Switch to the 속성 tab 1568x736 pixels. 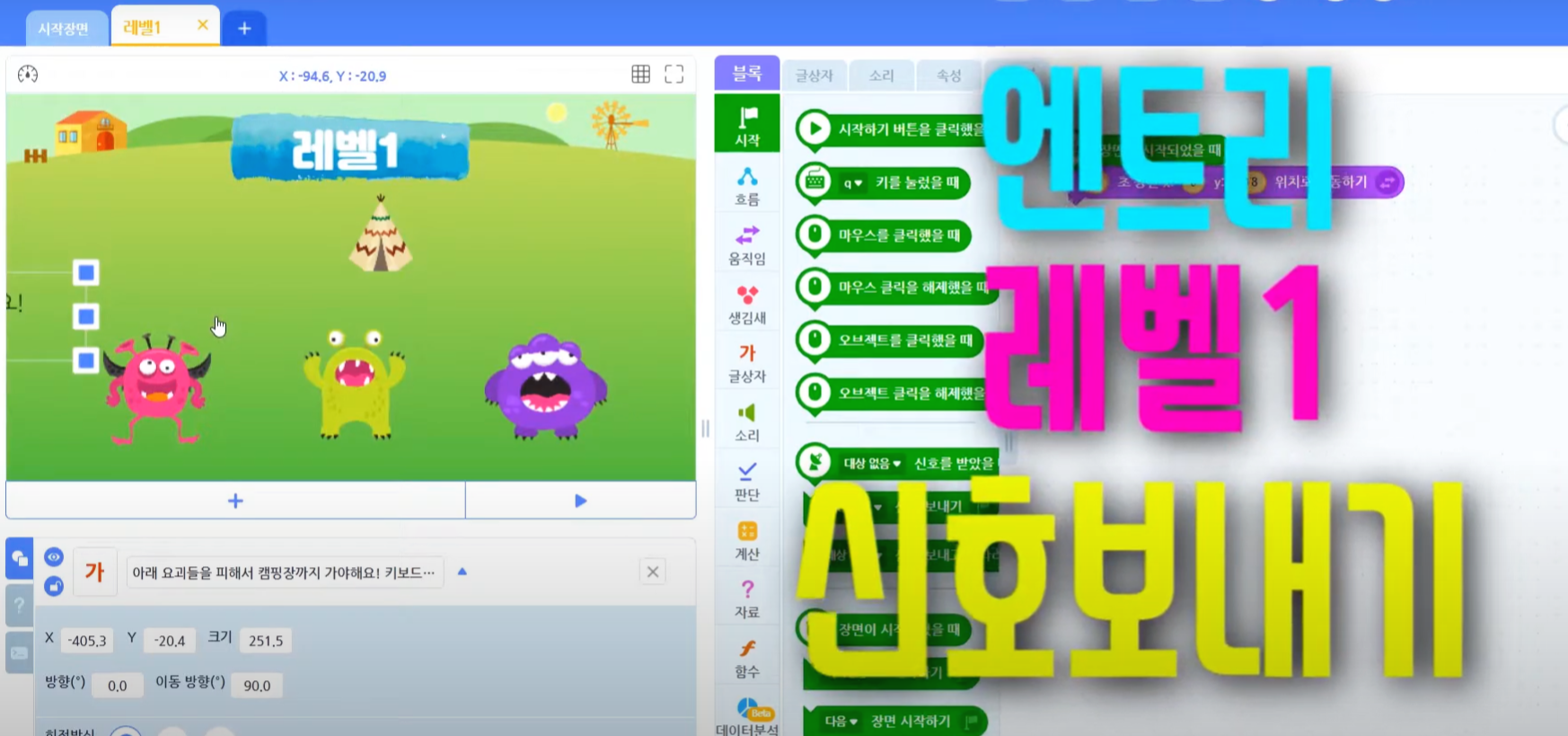pyautogui.click(x=949, y=75)
